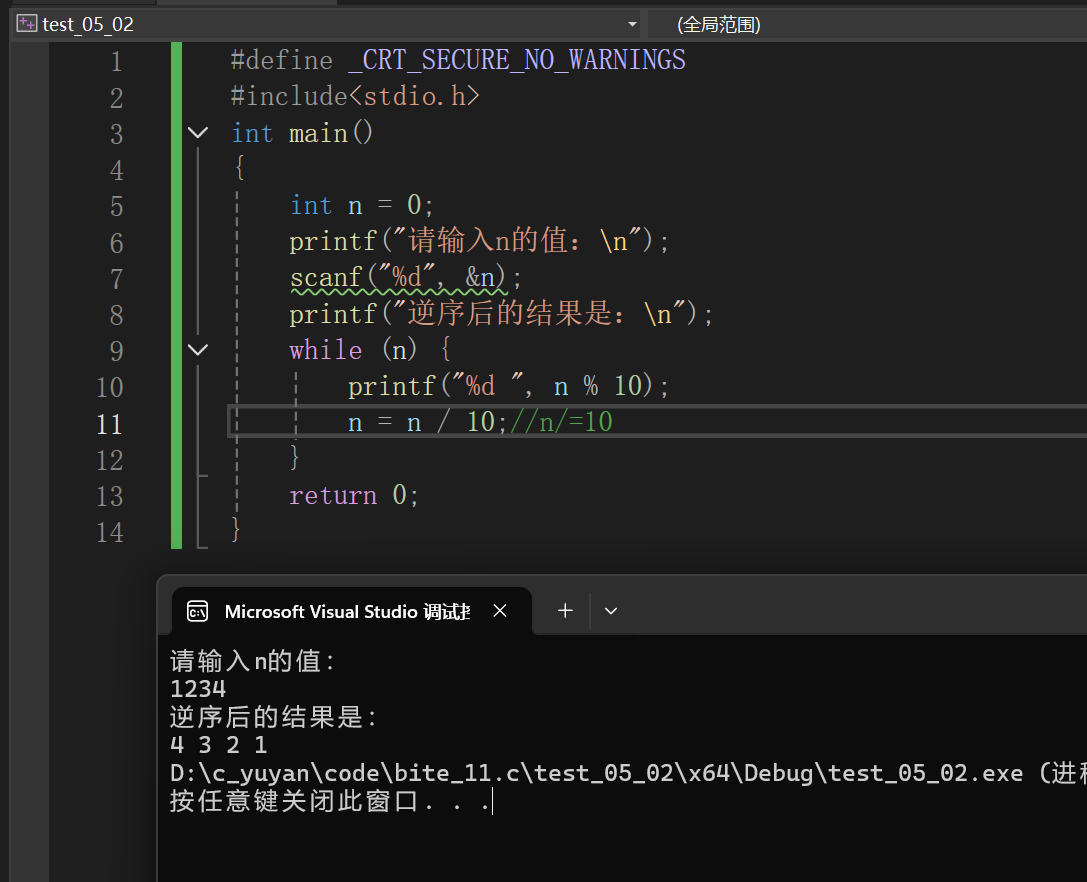Image resolution: width=1087 pixels, height=882 pixels.
Task: Collapse the int main() function block
Action: pos(198,132)
